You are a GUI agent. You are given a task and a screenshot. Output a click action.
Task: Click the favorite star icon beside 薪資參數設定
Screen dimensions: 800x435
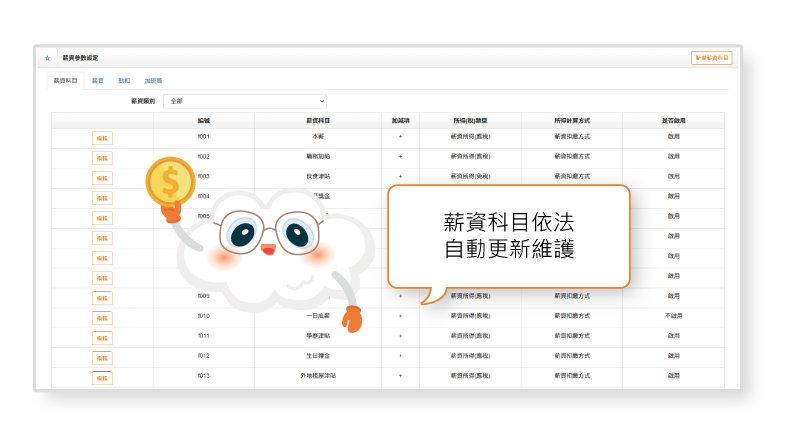coord(47,58)
